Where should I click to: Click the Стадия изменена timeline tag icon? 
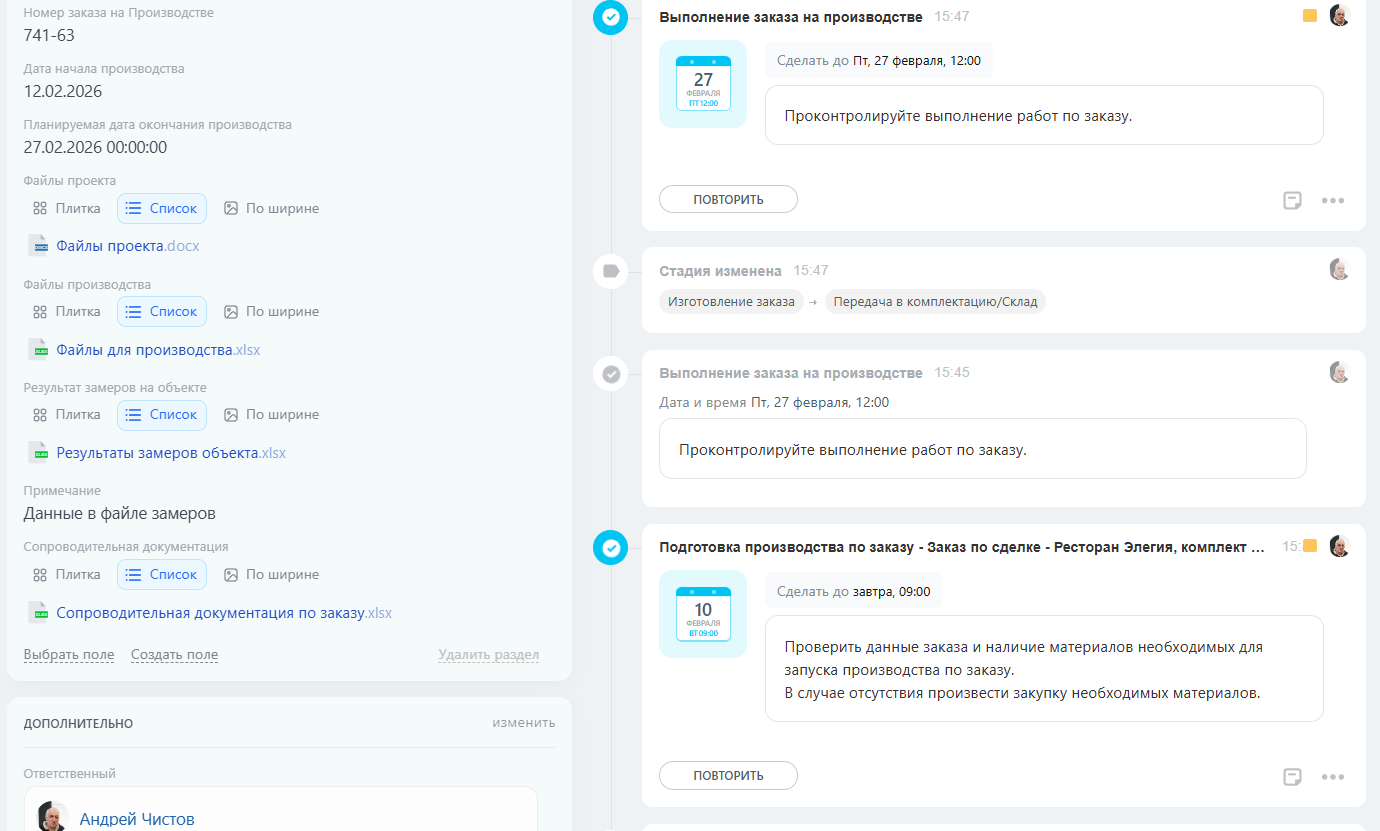point(610,271)
